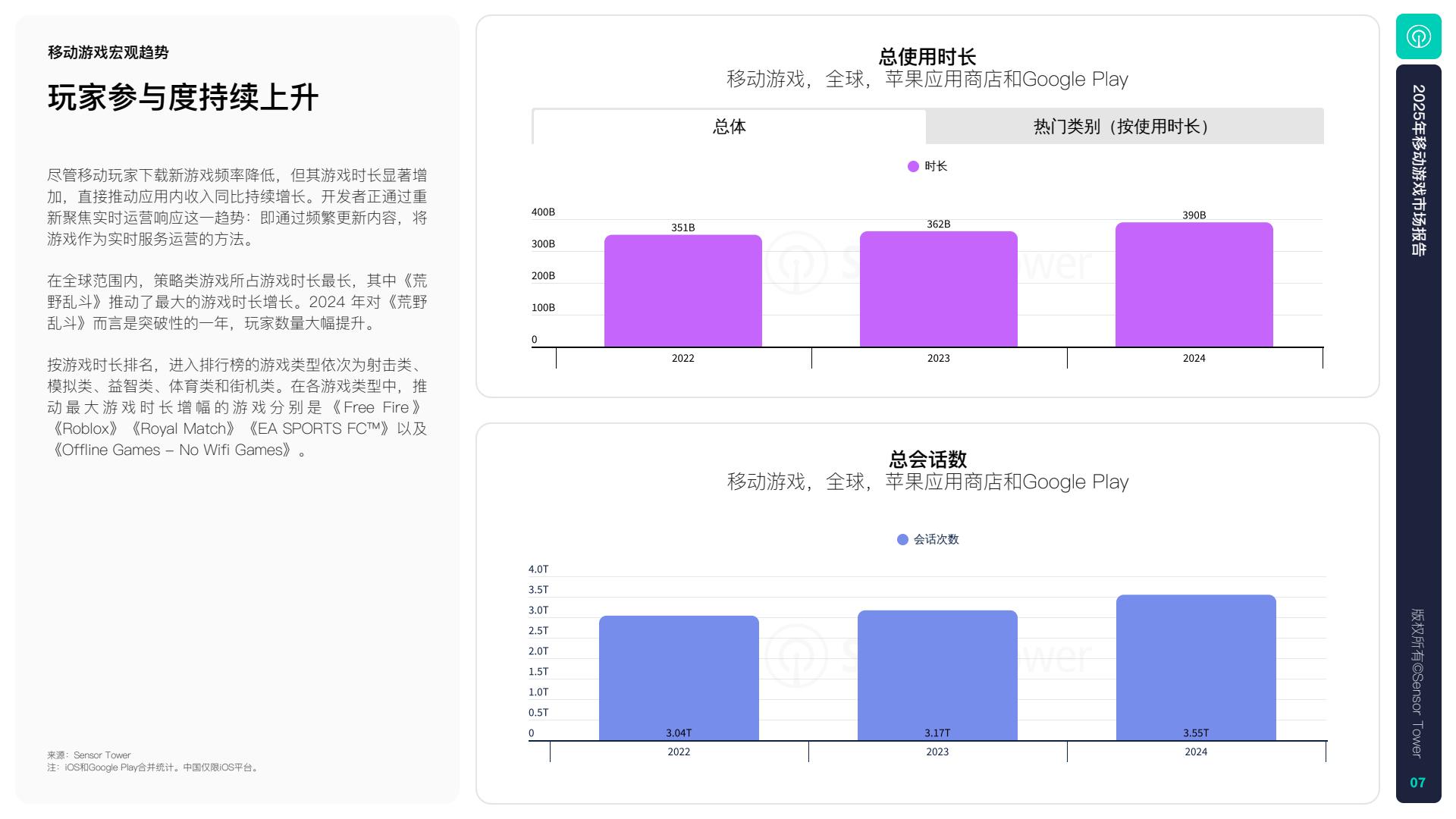Open the 热门类别（按使用时长）tab

click(x=1124, y=127)
